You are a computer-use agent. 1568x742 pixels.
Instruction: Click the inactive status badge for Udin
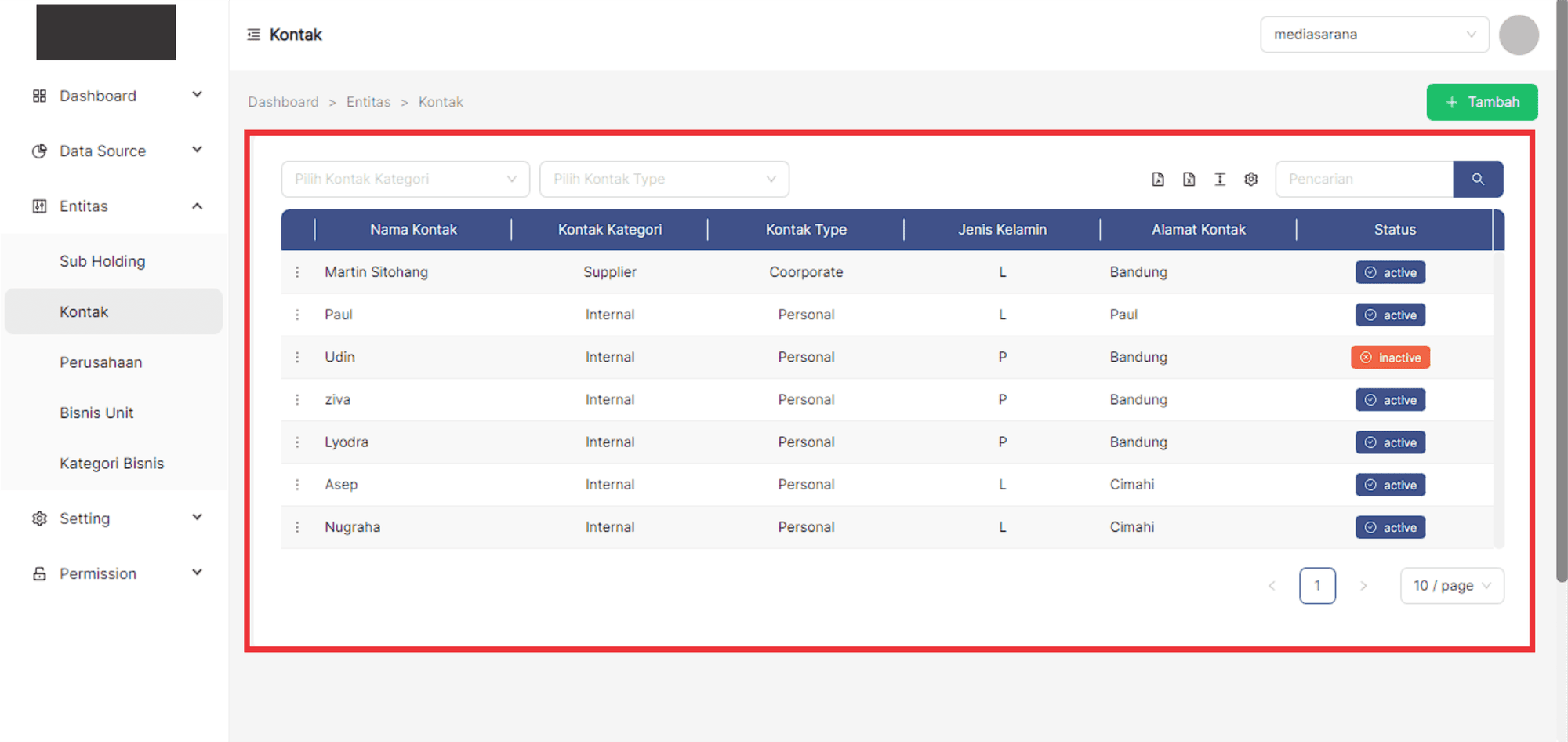1390,358
